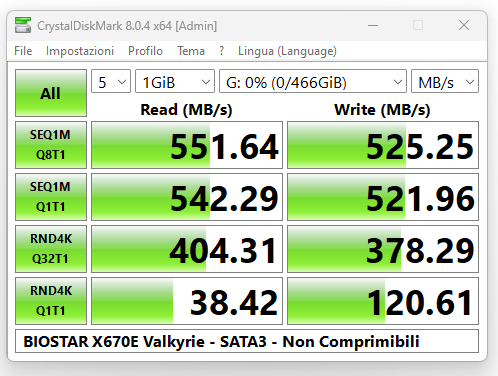This screenshot has width=498, height=376.
Task: Select the 38.42 read result
Action: [x=187, y=301]
